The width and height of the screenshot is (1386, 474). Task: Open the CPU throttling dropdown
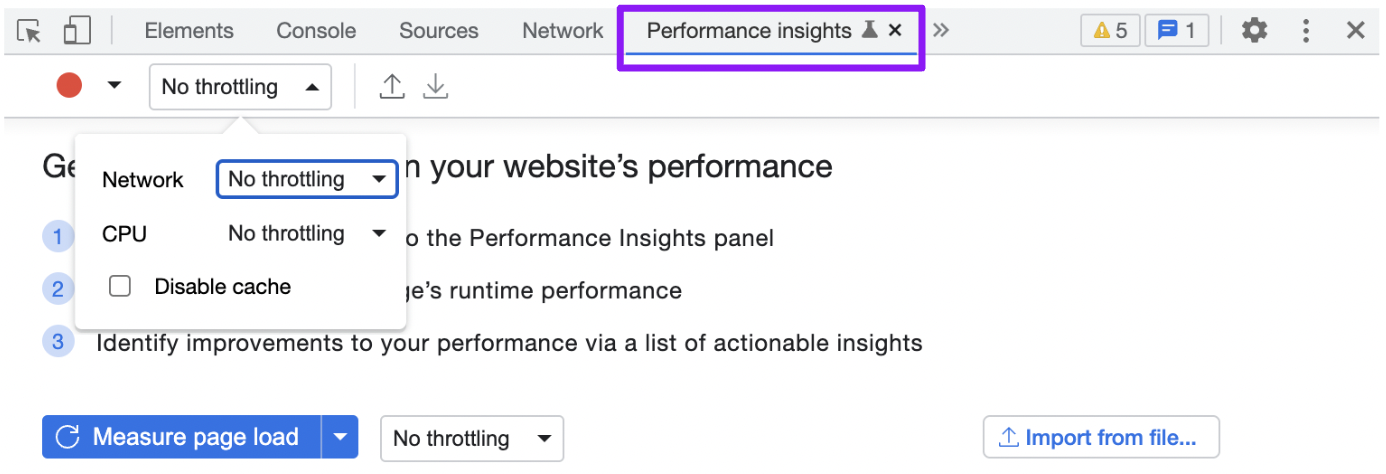click(x=307, y=234)
